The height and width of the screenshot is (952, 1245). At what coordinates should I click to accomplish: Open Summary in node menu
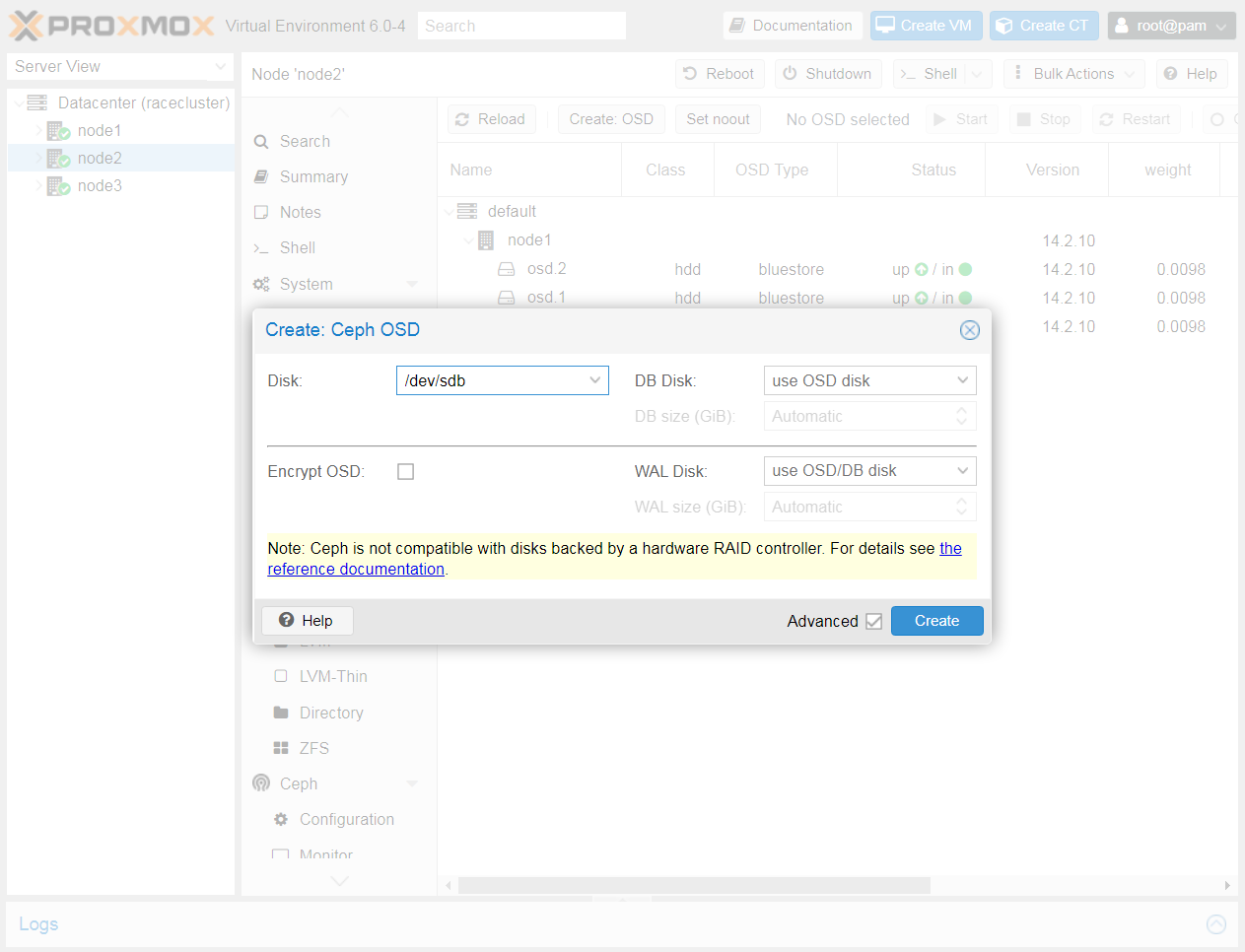click(x=313, y=177)
